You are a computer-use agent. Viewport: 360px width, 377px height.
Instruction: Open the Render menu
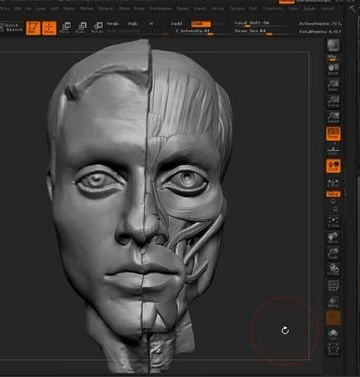[183, 9]
